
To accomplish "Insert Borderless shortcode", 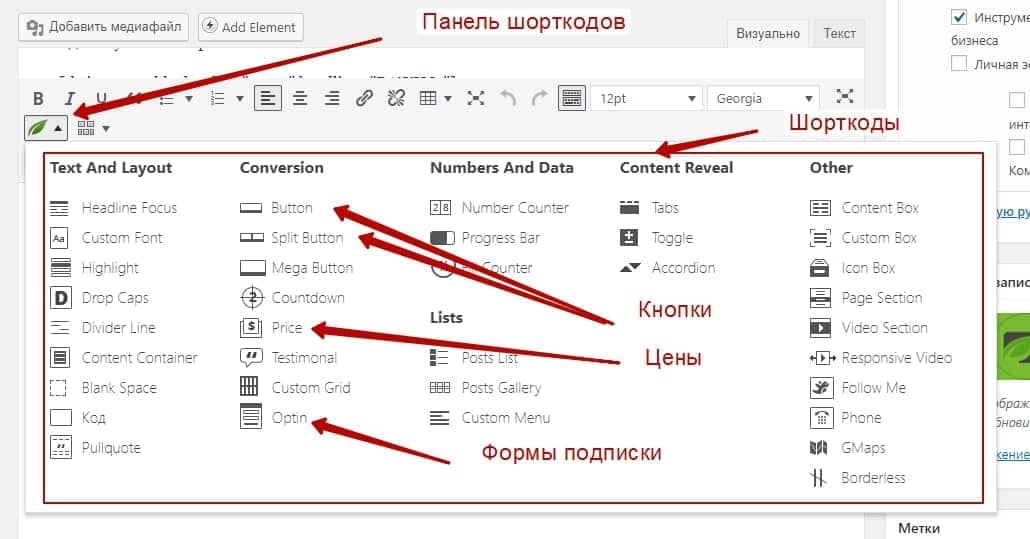I will (x=858, y=478).
